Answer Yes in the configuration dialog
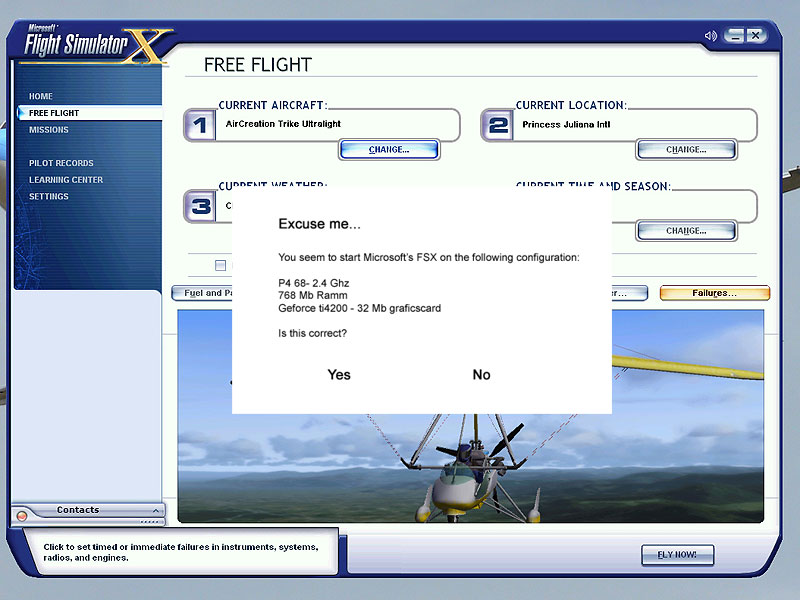This screenshot has height=600, width=800. (x=339, y=374)
